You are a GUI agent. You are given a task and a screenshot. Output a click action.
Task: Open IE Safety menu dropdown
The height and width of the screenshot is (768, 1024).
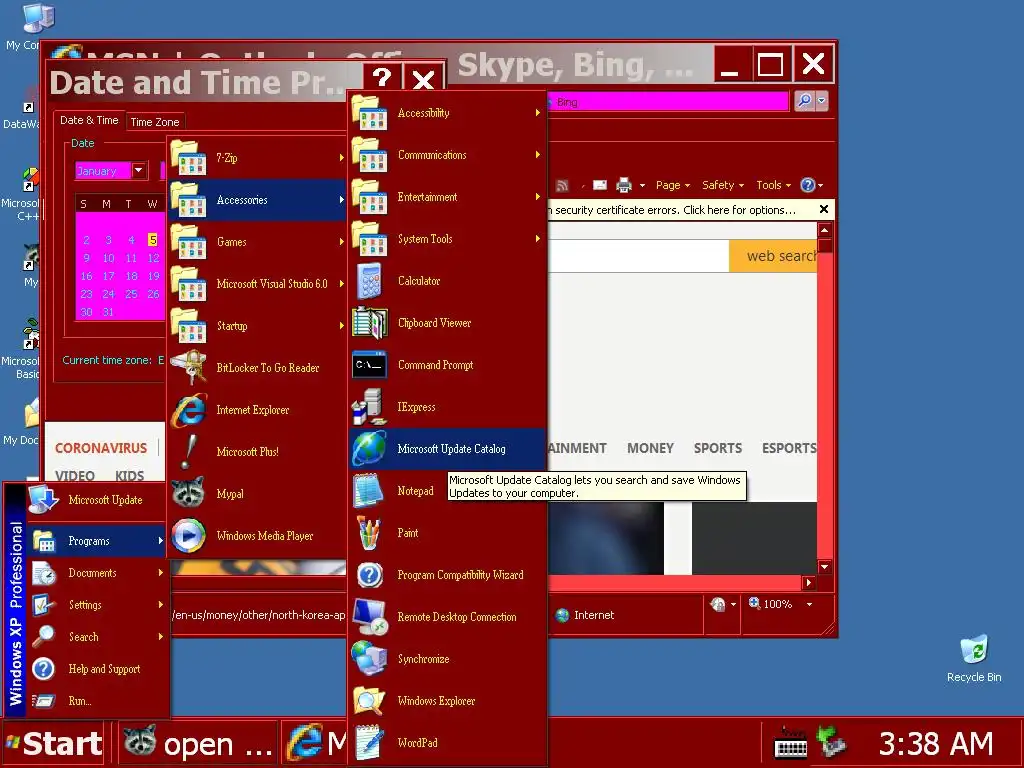pos(723,185)
